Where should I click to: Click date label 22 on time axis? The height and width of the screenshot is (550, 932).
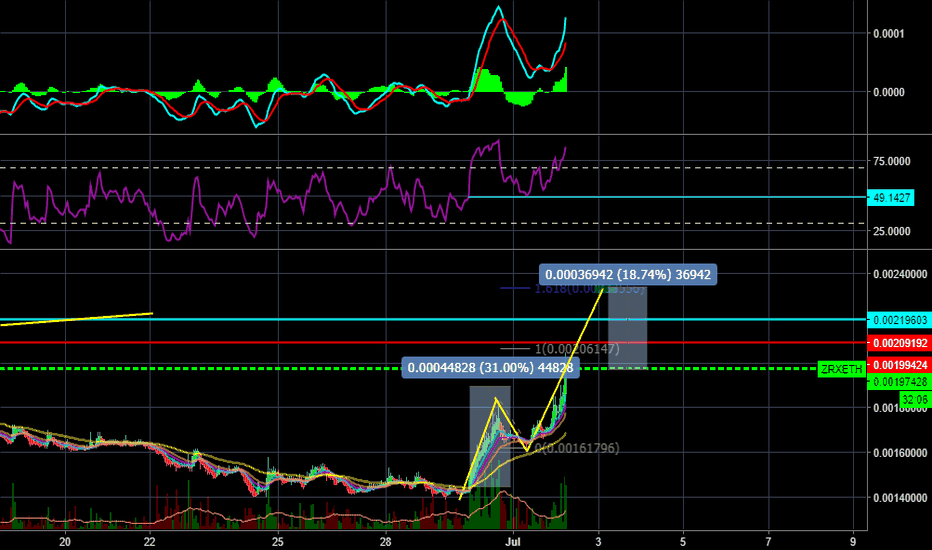point(150,542)
